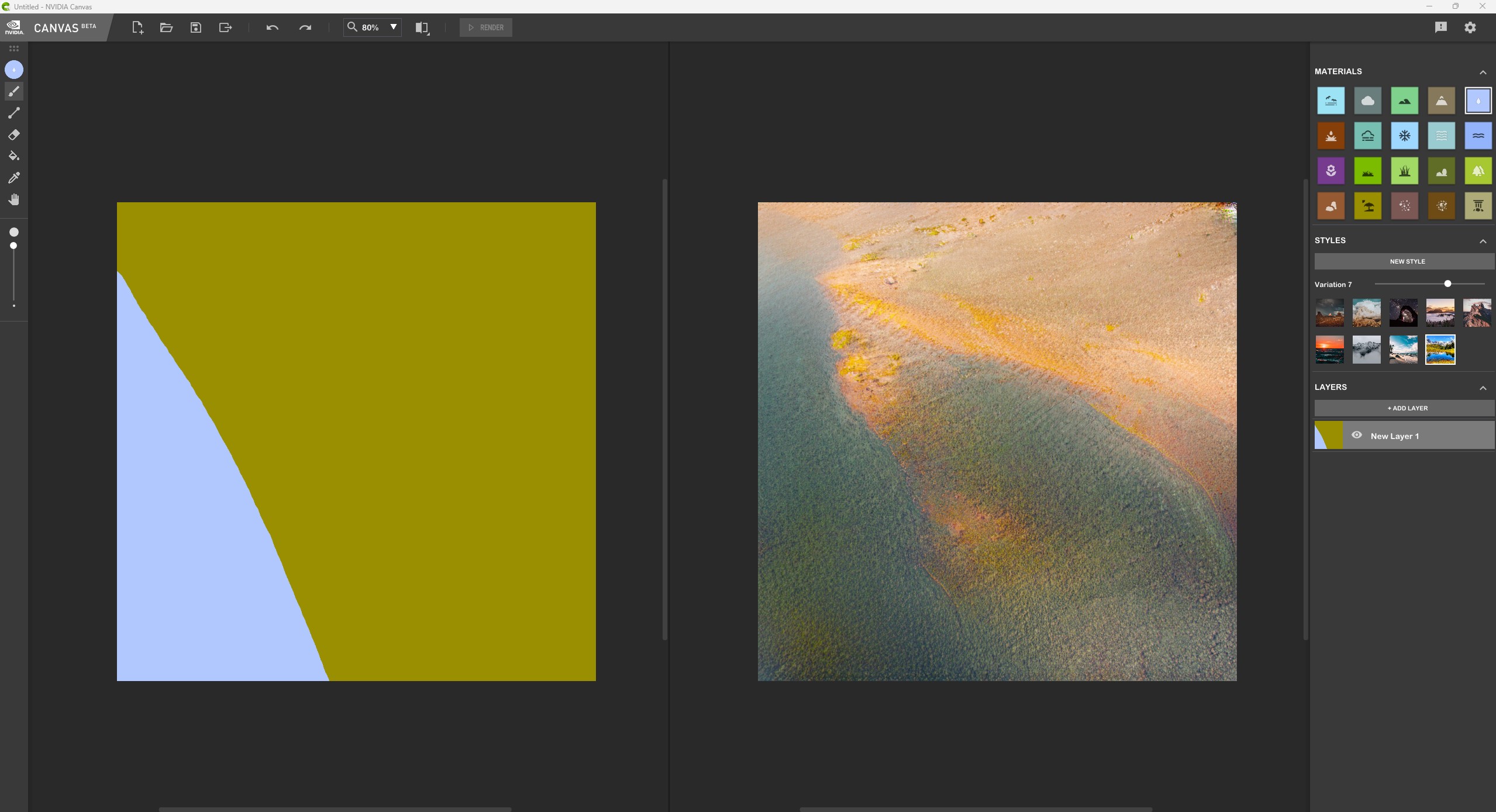The height and width of the screenshot is (812, 1496).
Task: Choose the dark brown Dirt material
Action: tap(1442, 206)
